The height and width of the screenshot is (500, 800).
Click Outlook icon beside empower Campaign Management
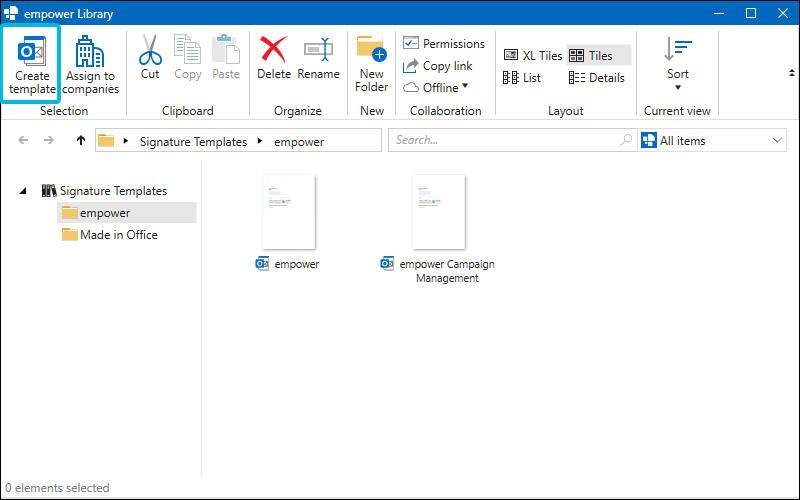pos(387,263)
